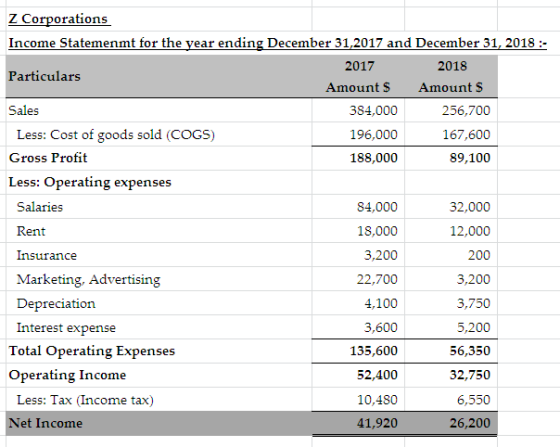This screenshot has width=560, height=447.
Task: Select income tax value 6,550
Action: click(x=474, y=400)
